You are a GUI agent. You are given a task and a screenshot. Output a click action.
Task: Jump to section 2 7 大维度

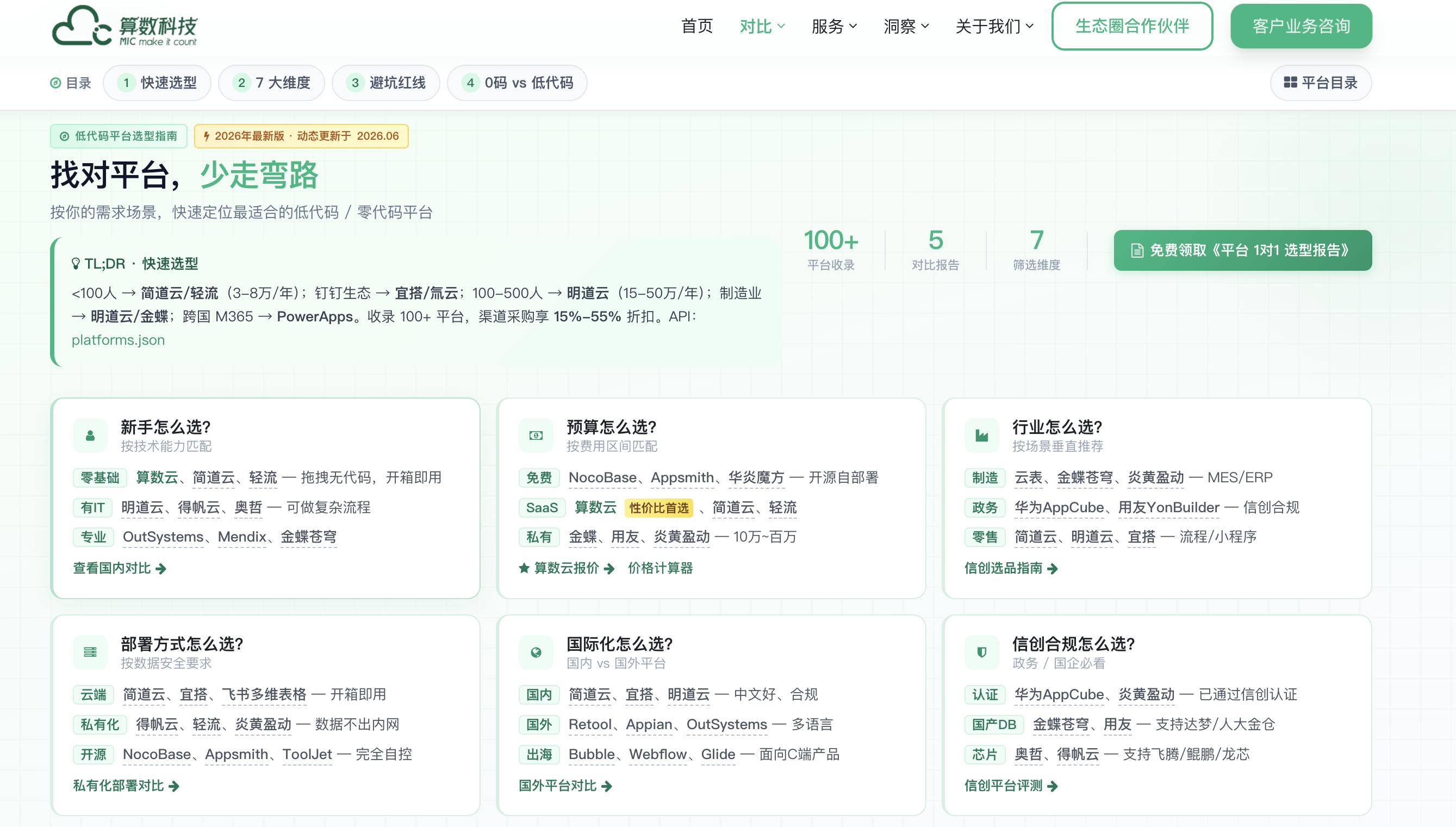[271, 83]
